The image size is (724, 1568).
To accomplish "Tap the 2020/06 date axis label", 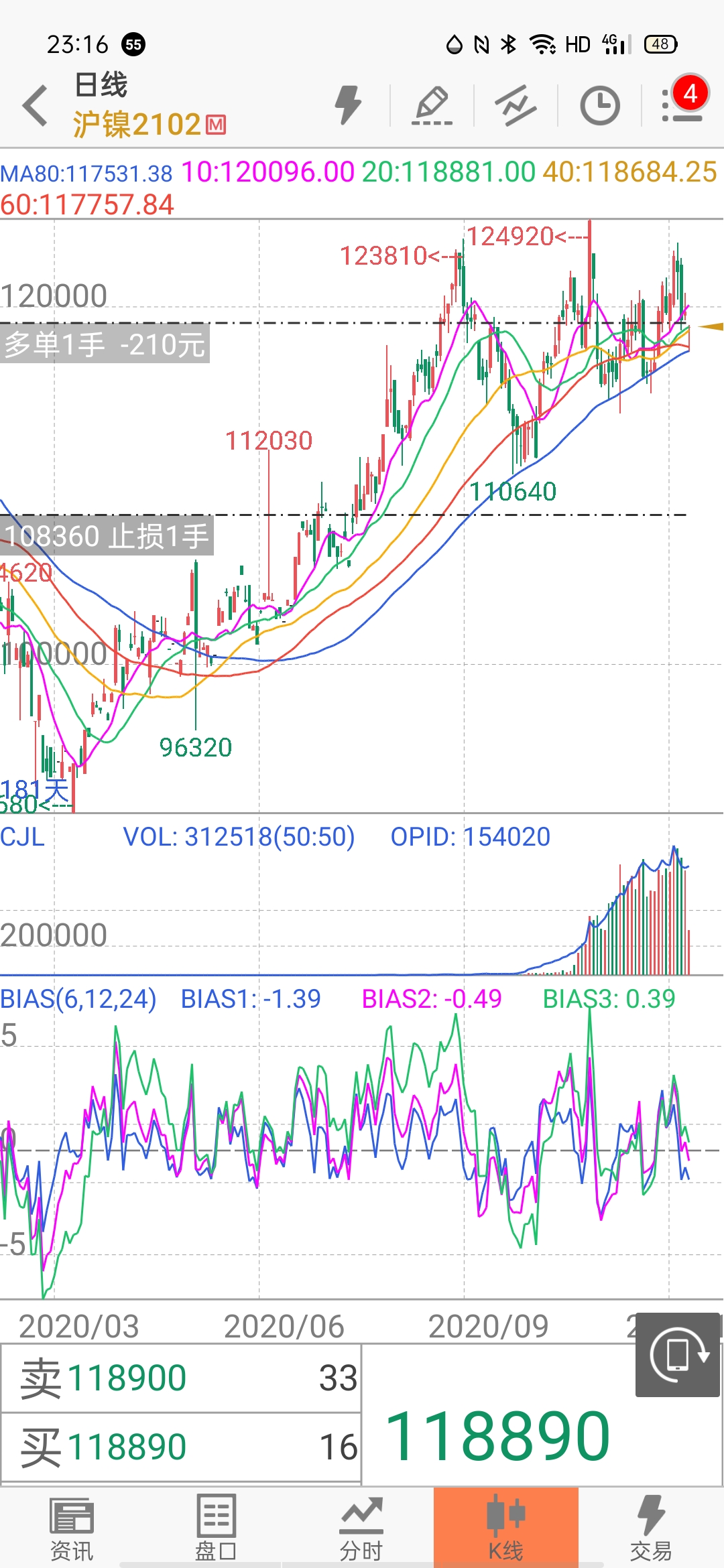I will coord(284,1327).
